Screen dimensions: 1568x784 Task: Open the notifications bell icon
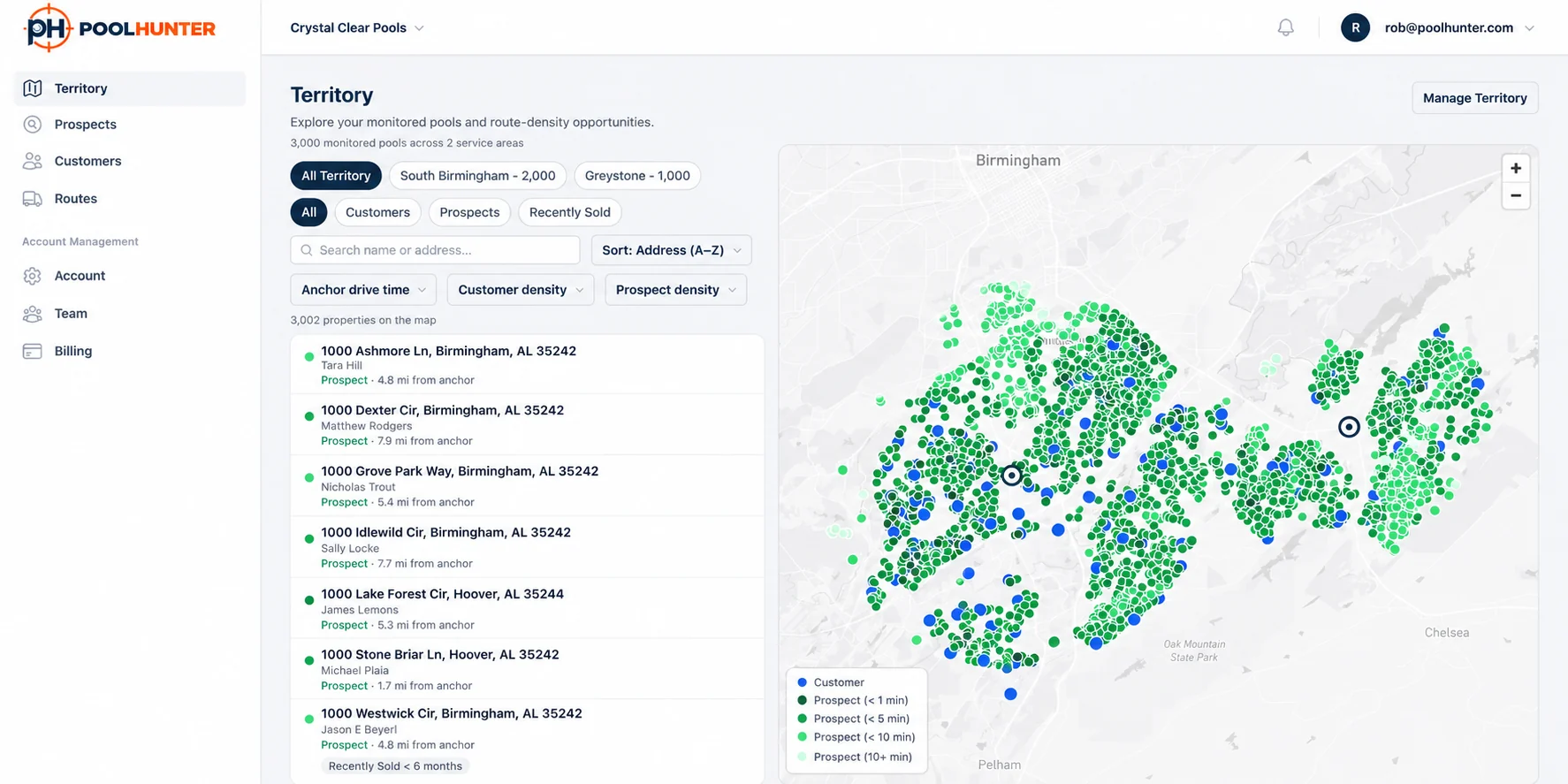(x=1285, y=27)
